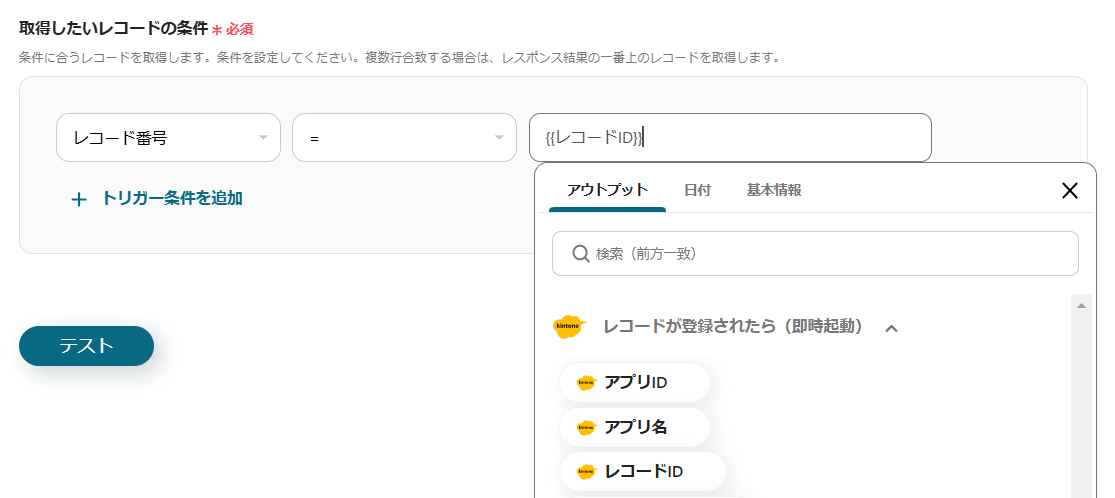Image resolution: width=1115 pixels, height=498 pixels.
Task: Open the レコード番号 field dropdown
Action: pyautogui.click(x=168, y=138)
